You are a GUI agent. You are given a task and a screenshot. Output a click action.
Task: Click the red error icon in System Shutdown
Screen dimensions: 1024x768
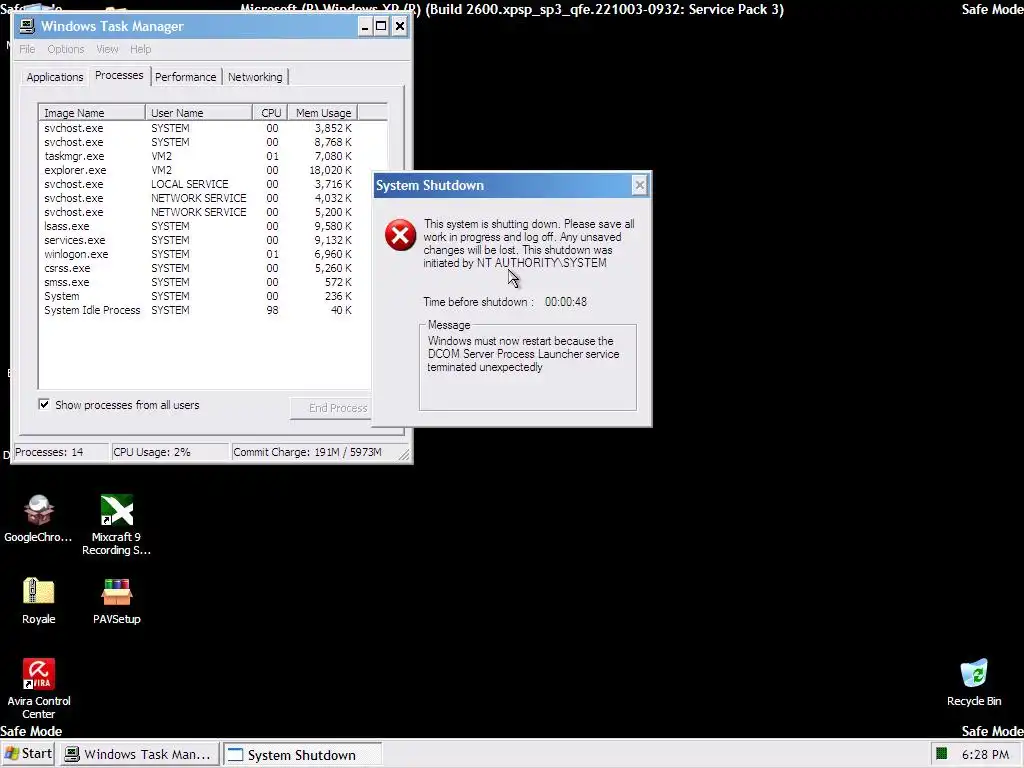click(400, 235)
